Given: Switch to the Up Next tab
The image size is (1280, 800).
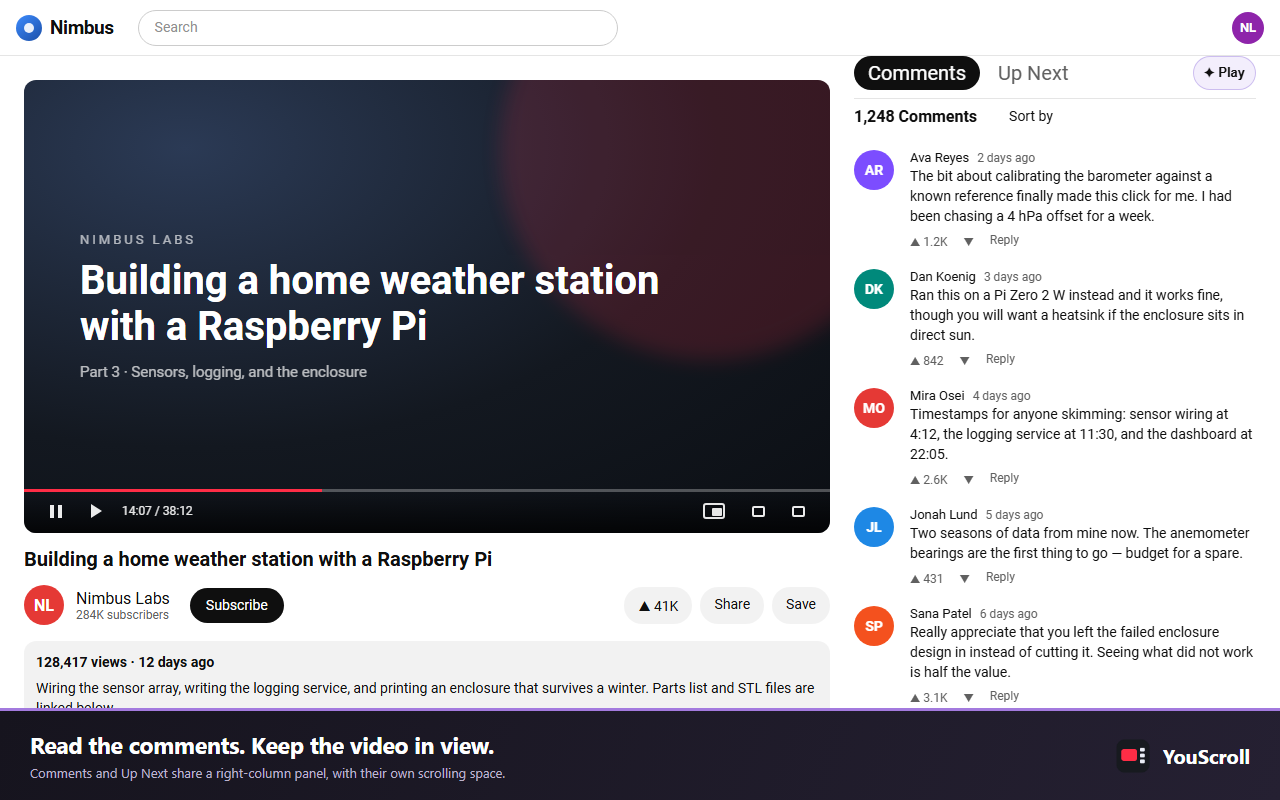Looking at the screenshot, I should pos(1033,73).
